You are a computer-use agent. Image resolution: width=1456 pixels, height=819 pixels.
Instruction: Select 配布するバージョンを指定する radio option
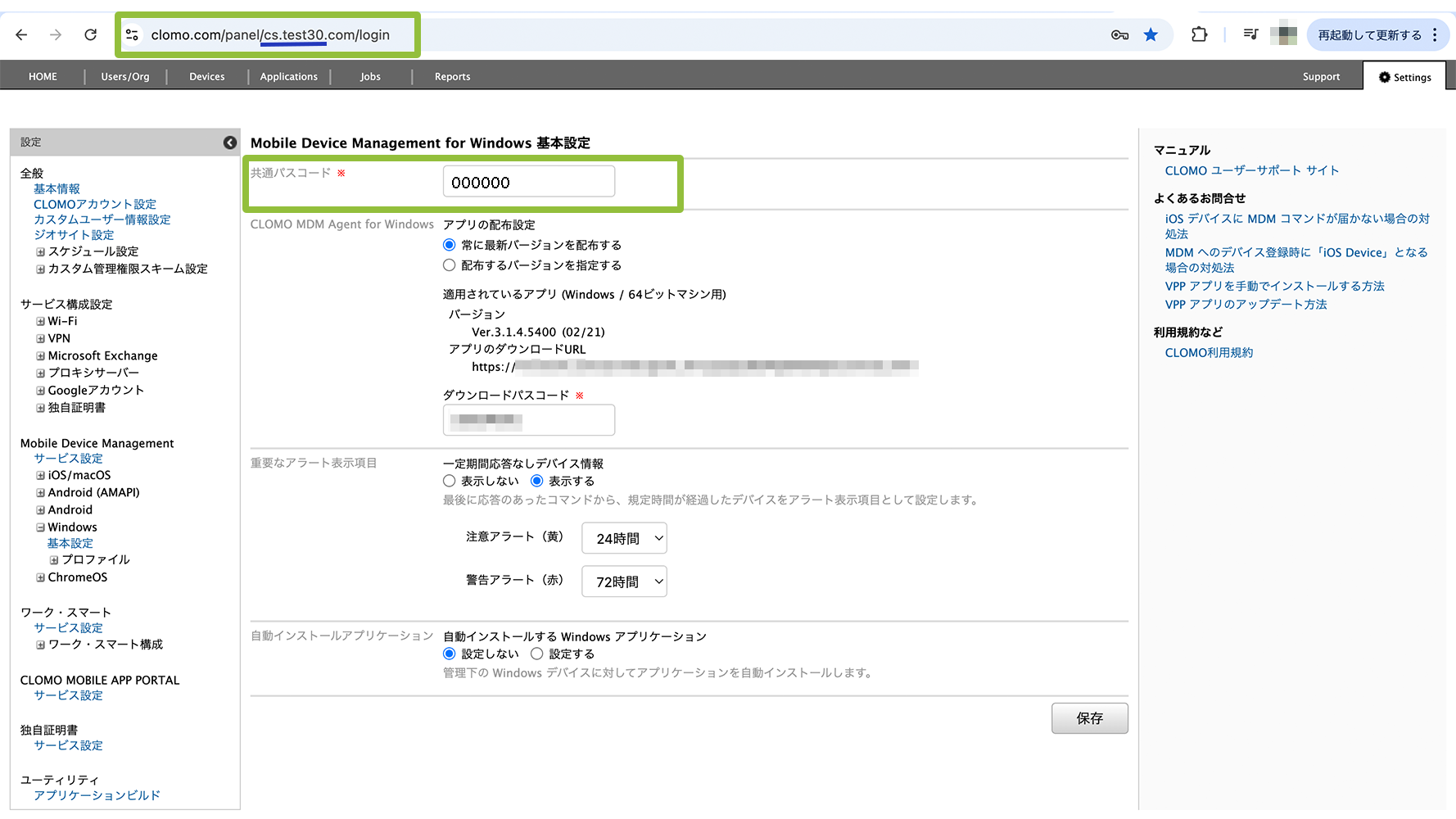coord(449,265)
